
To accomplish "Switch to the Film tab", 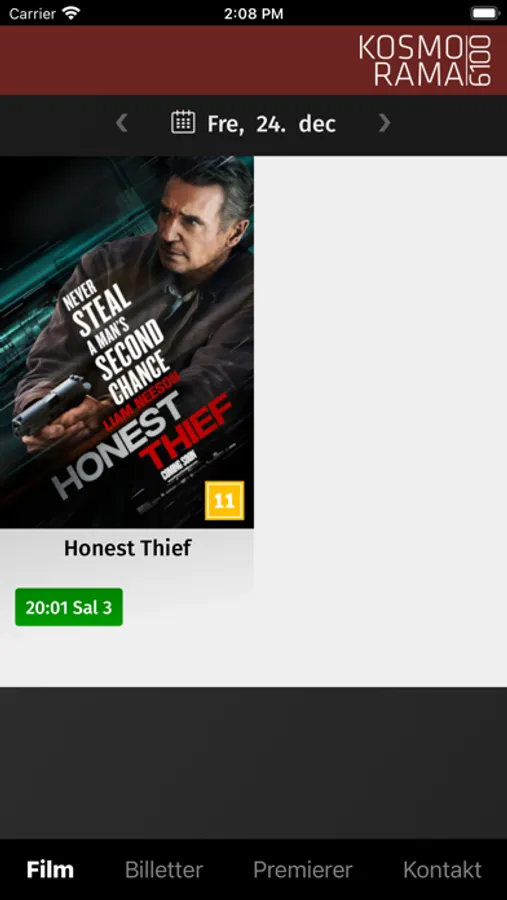I will tap(50, 870).
